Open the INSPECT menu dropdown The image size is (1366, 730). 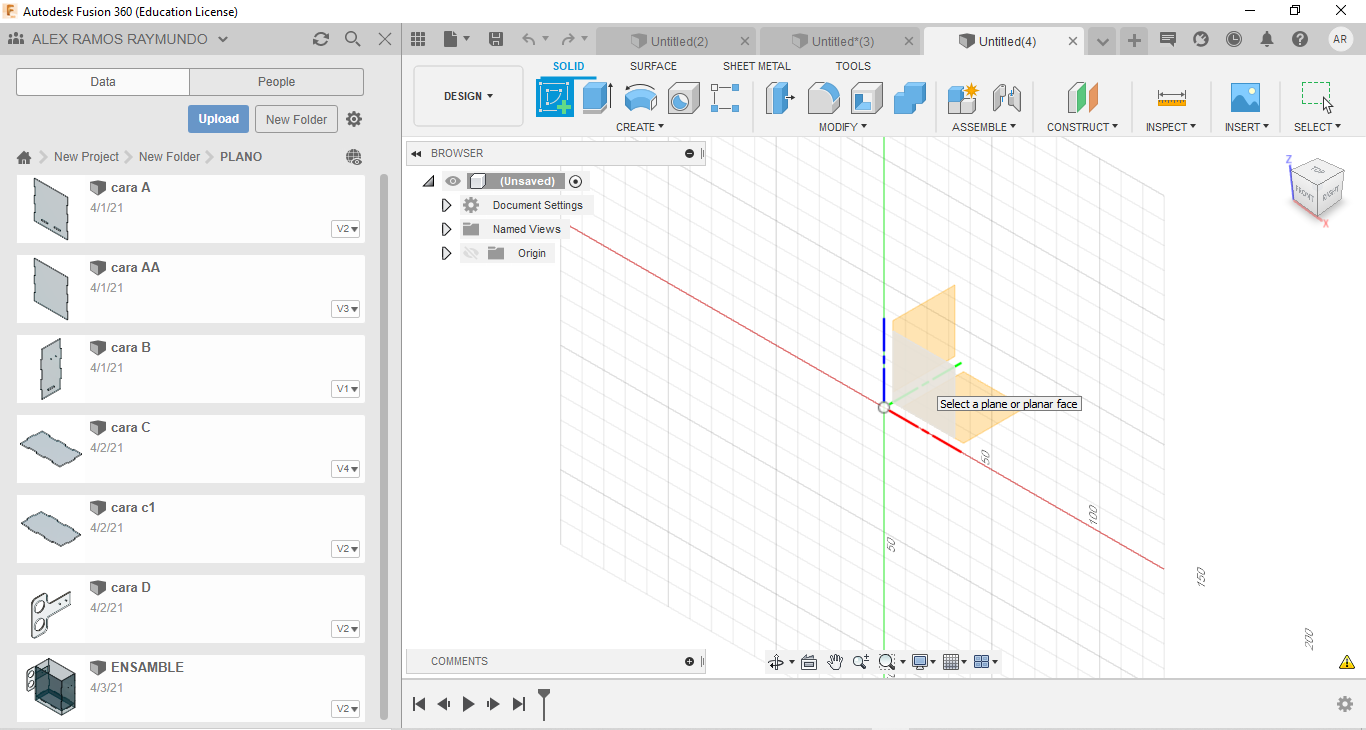pos(1171,127)
